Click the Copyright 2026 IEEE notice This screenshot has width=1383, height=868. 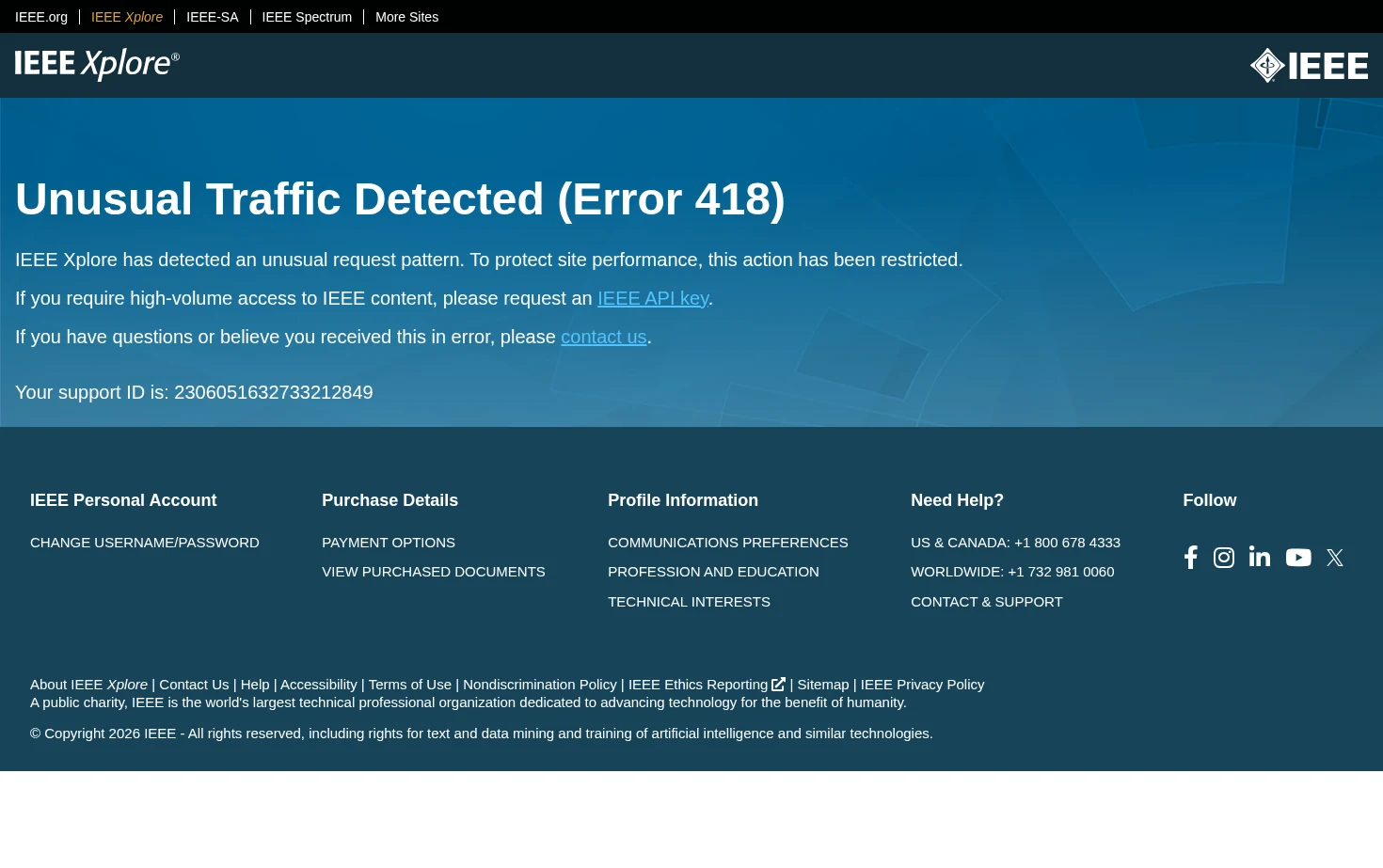point(482,734)
